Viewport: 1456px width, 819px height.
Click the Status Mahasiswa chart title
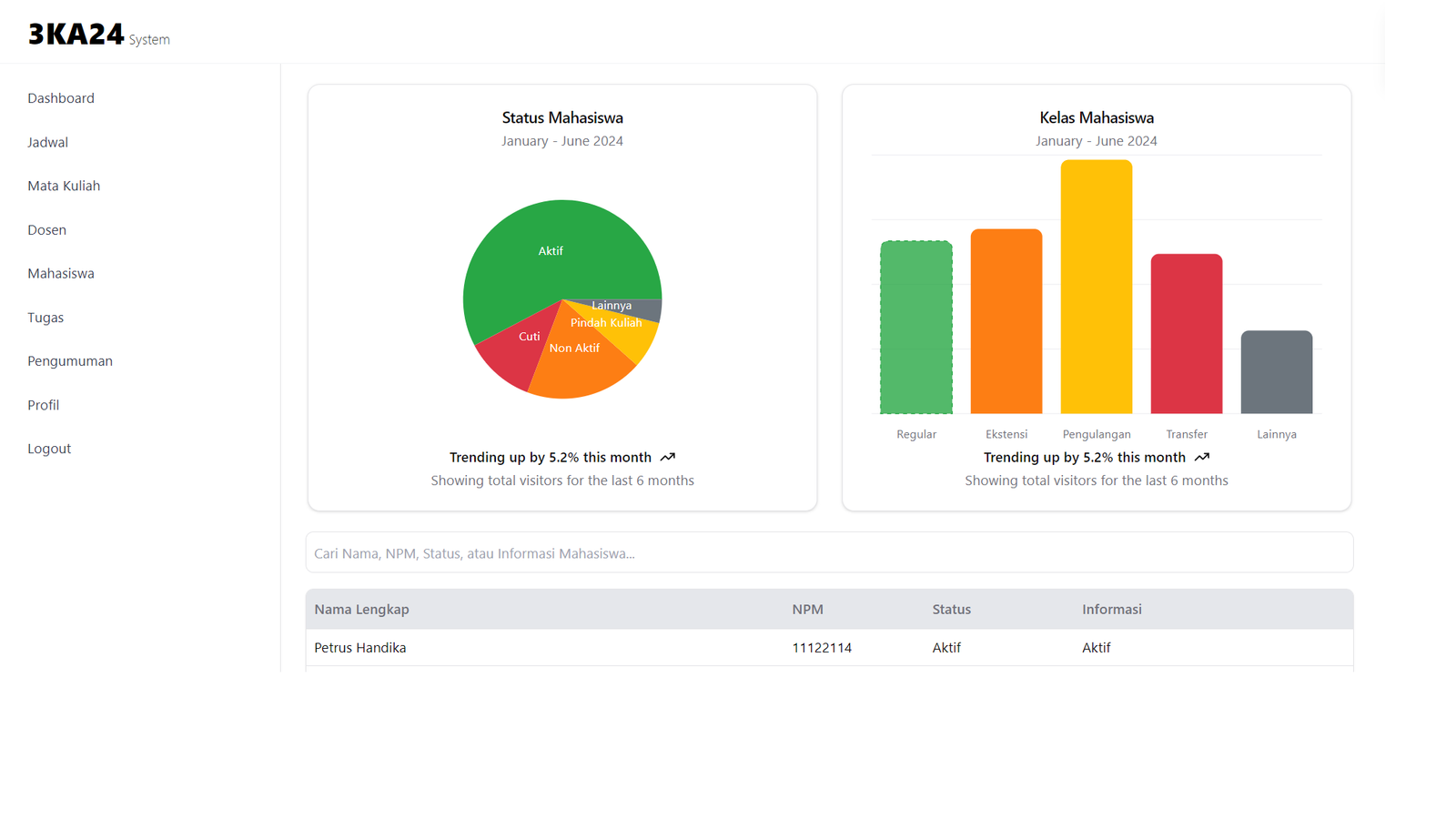click(562, 117)
